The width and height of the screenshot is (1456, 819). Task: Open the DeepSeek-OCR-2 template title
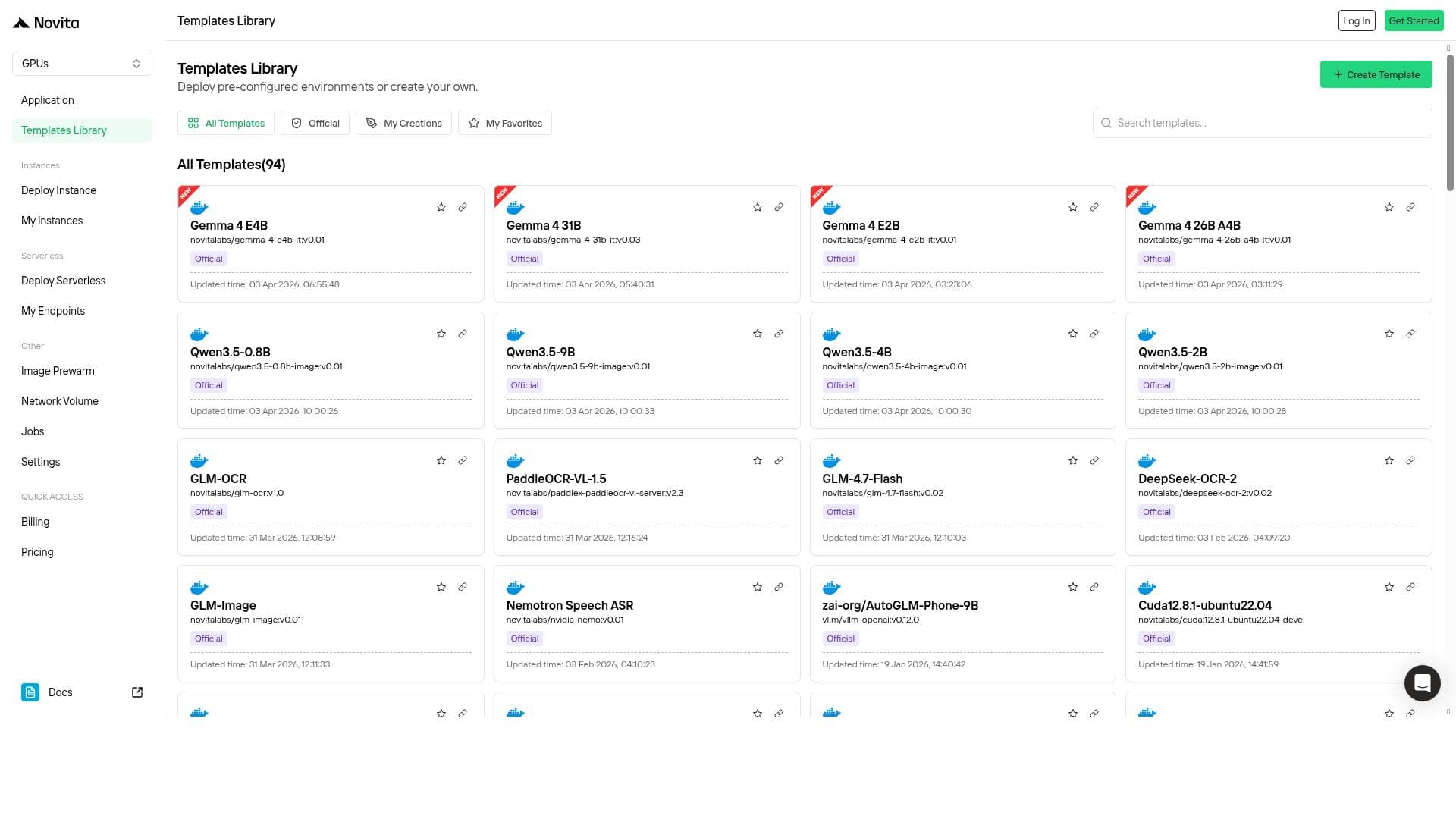coord(1187,479)
